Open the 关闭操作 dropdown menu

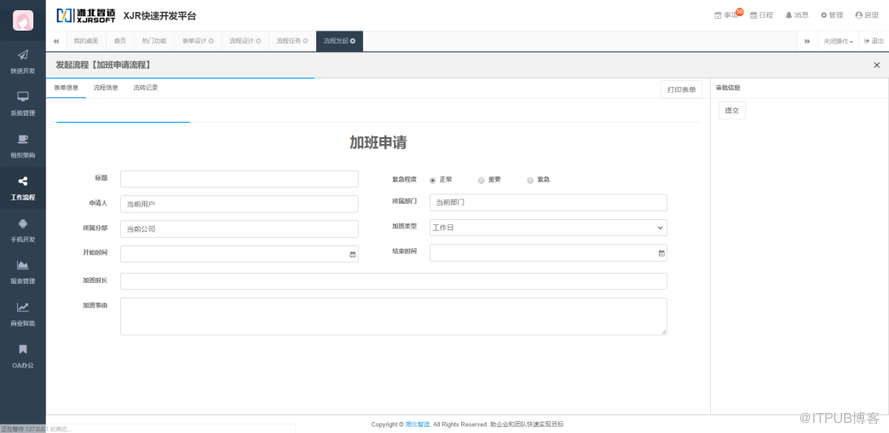837,41
